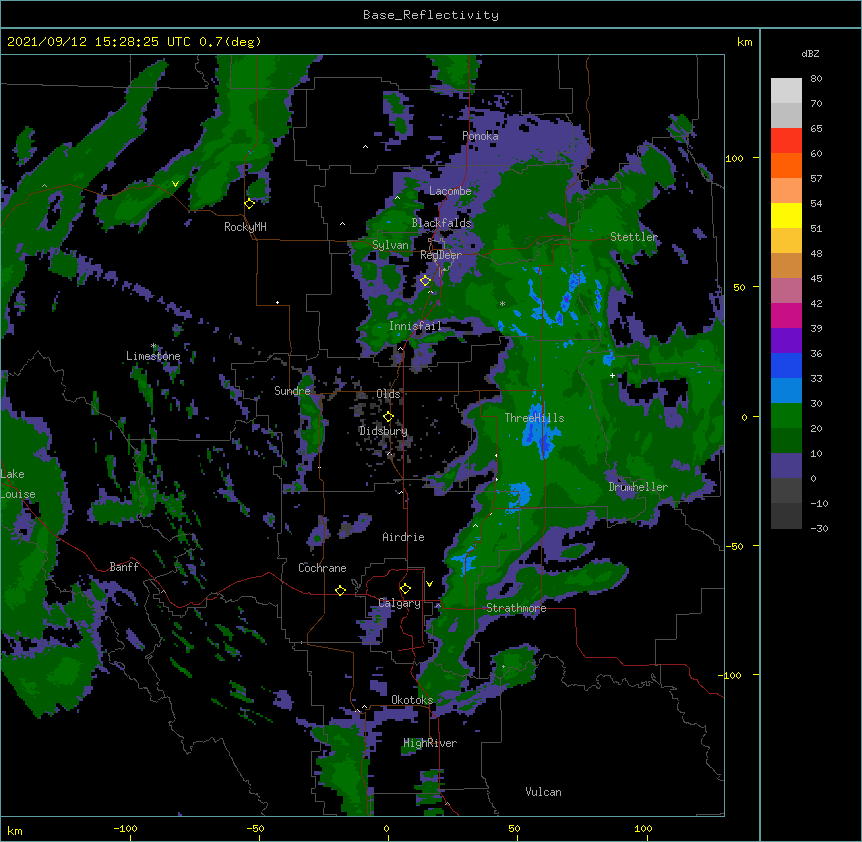
Task: Click the white plus marker northeast of ThreeHills
Action: pos(612,375)
